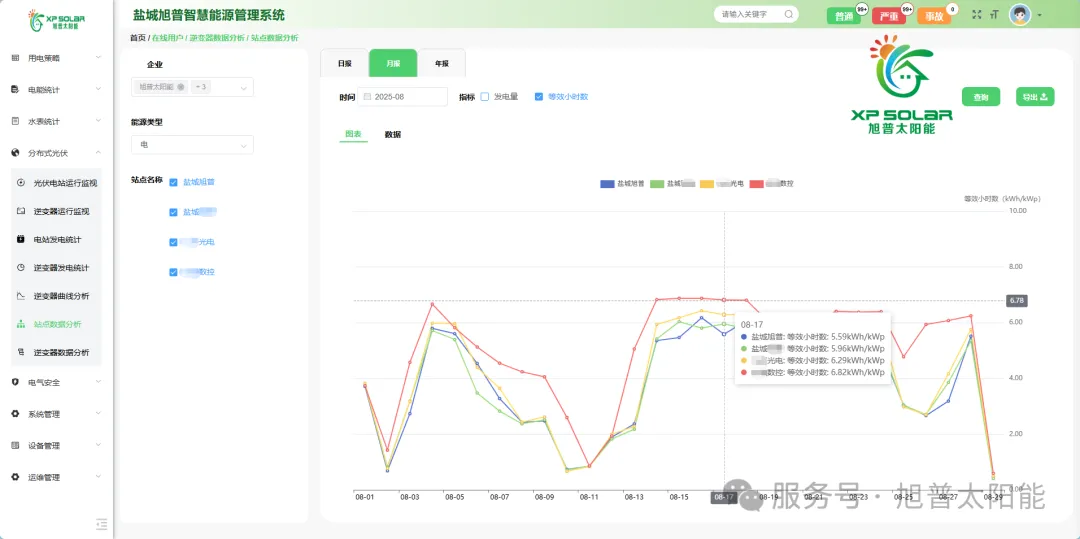Click the user avatar picture

point(1020,15)
